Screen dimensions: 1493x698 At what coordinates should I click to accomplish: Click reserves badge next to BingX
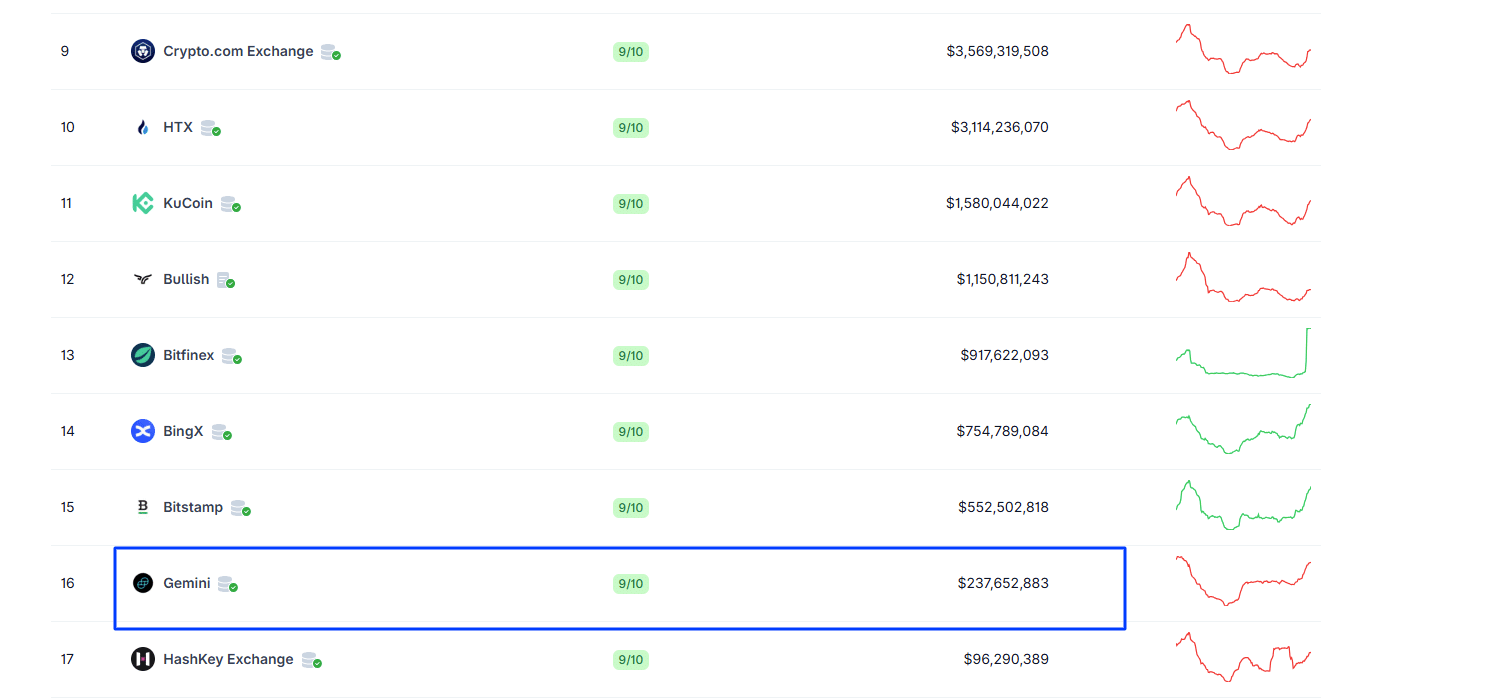[222, 432]
